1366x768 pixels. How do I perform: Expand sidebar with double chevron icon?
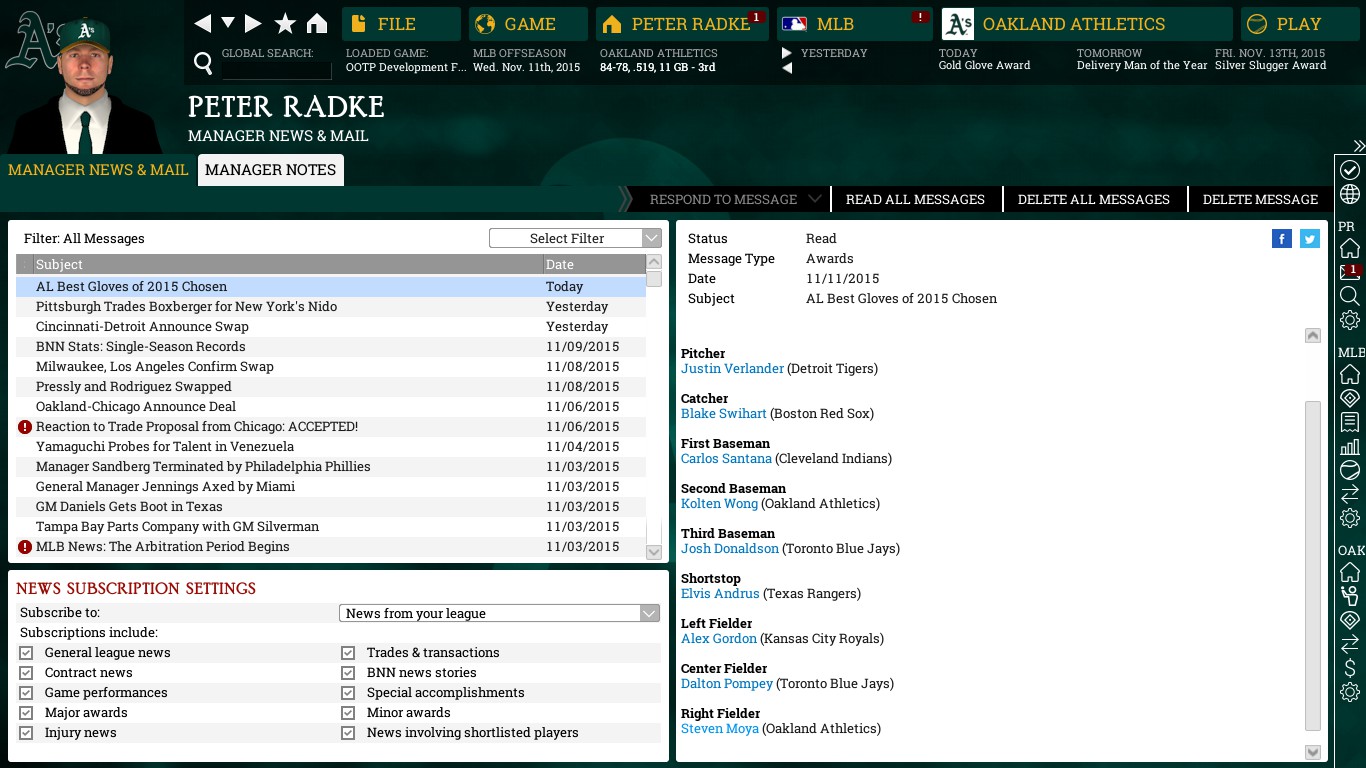(x=1358, y=146)
